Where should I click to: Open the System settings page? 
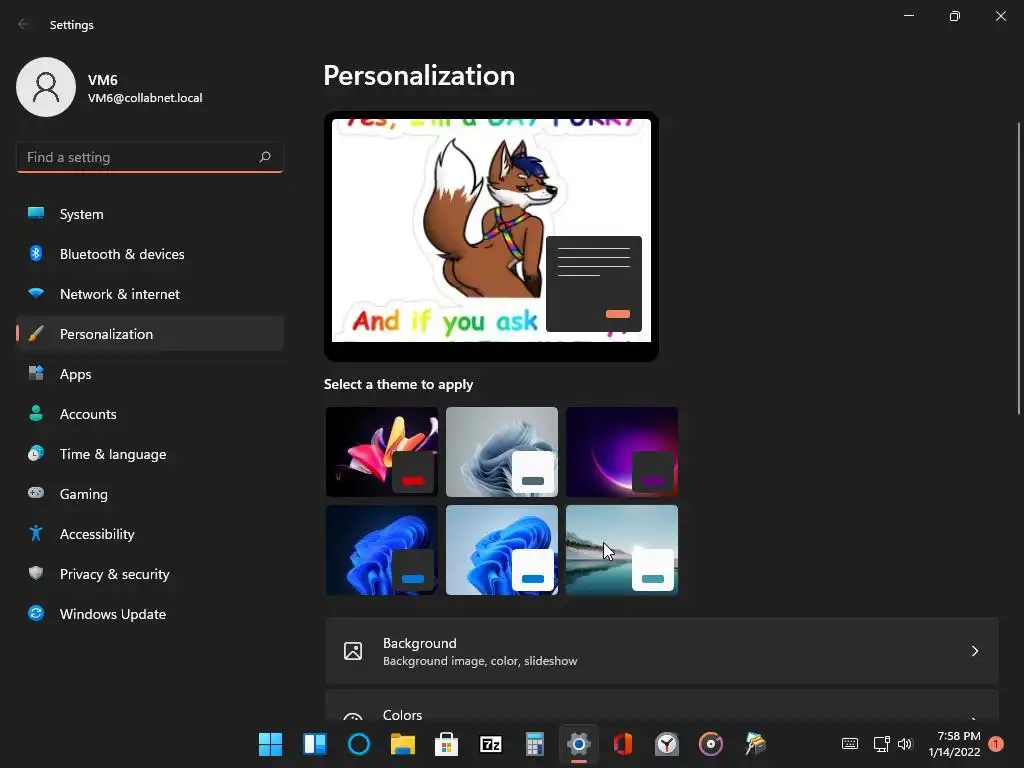point(150,214)
